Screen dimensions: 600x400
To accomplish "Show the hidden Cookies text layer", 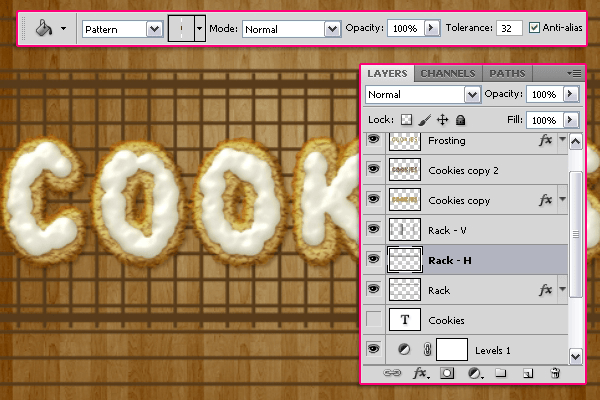I will click(x=373, y=319).
